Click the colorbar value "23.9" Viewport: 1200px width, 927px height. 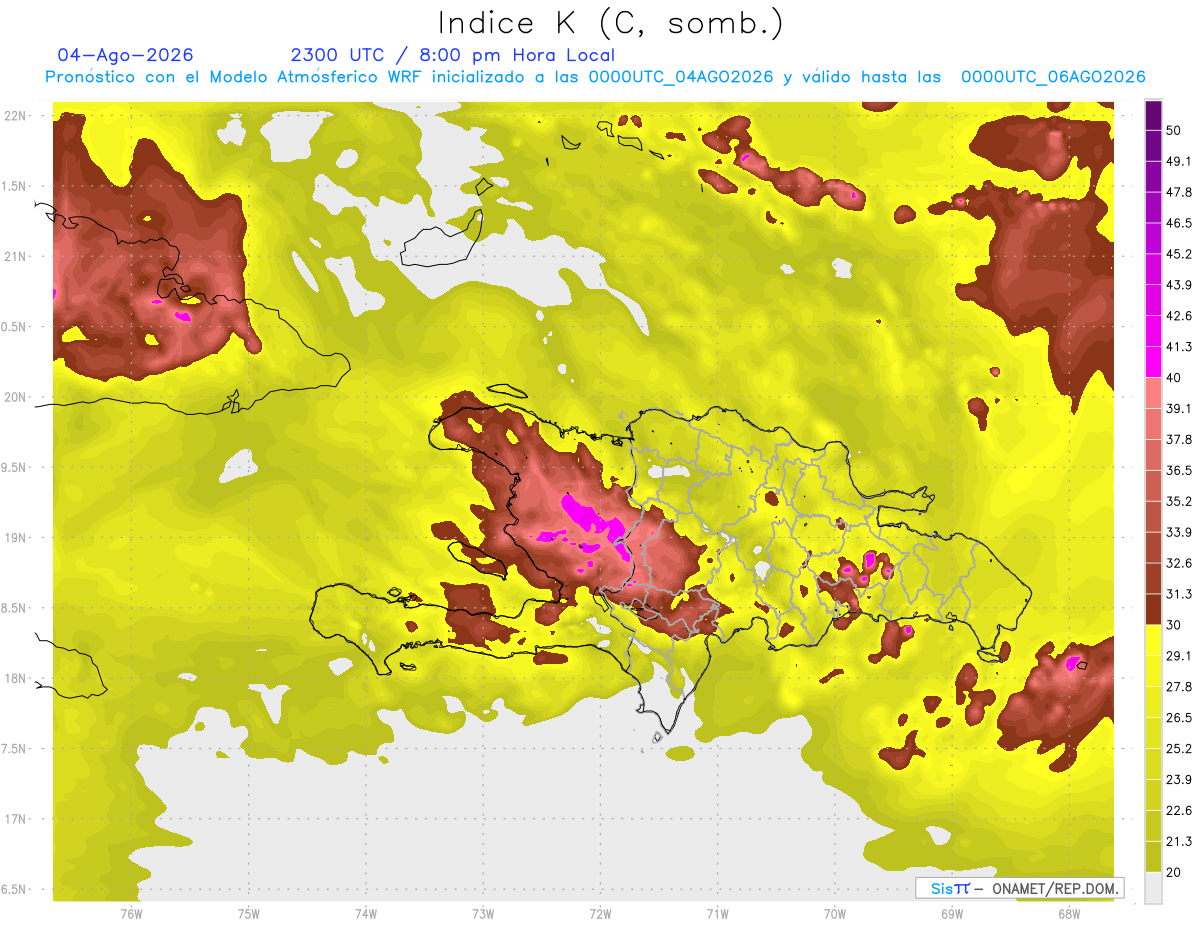coord(1179,780)
